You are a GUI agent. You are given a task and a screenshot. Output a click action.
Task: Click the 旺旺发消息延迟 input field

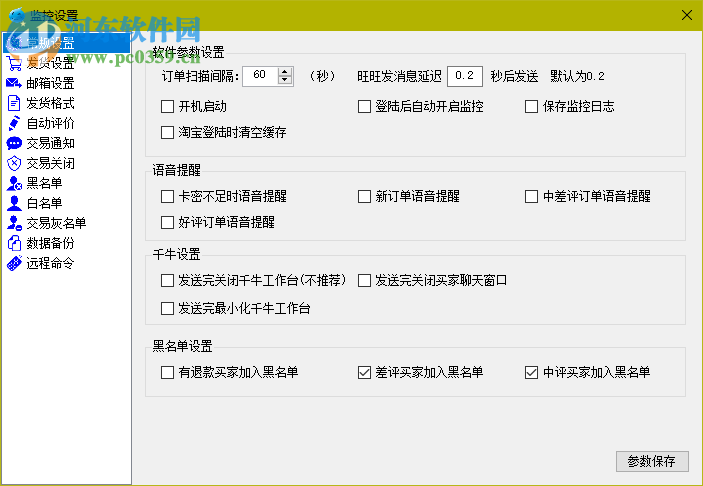(465, 76)
